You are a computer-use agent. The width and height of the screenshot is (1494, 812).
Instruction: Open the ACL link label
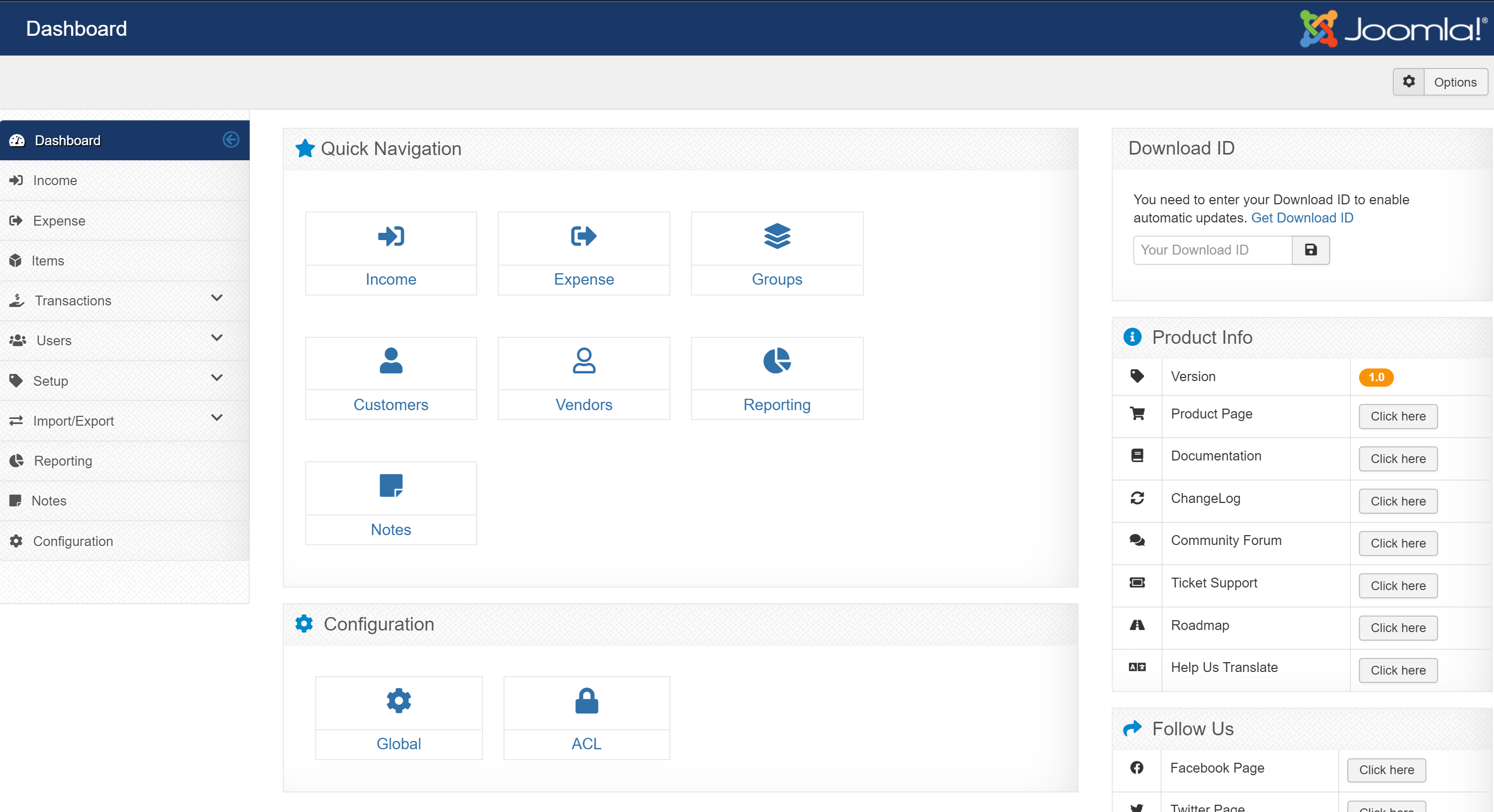[x=587, y=744]
